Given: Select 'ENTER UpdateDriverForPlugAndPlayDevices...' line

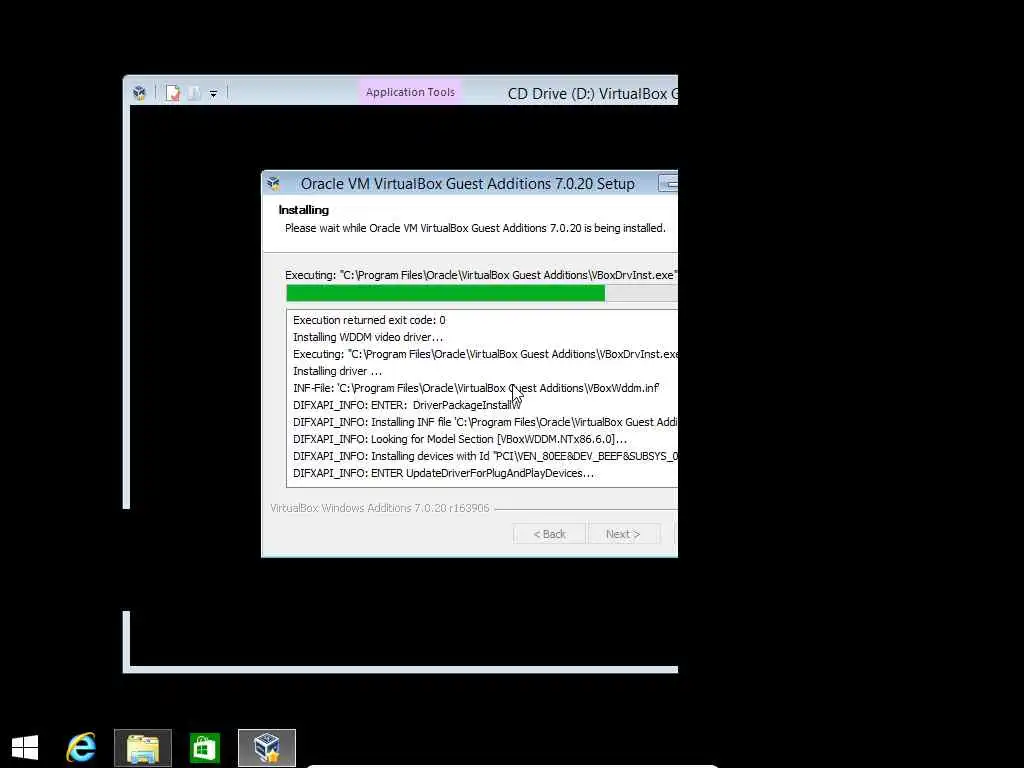Looking at the screenshot, I should coord(443,473).
